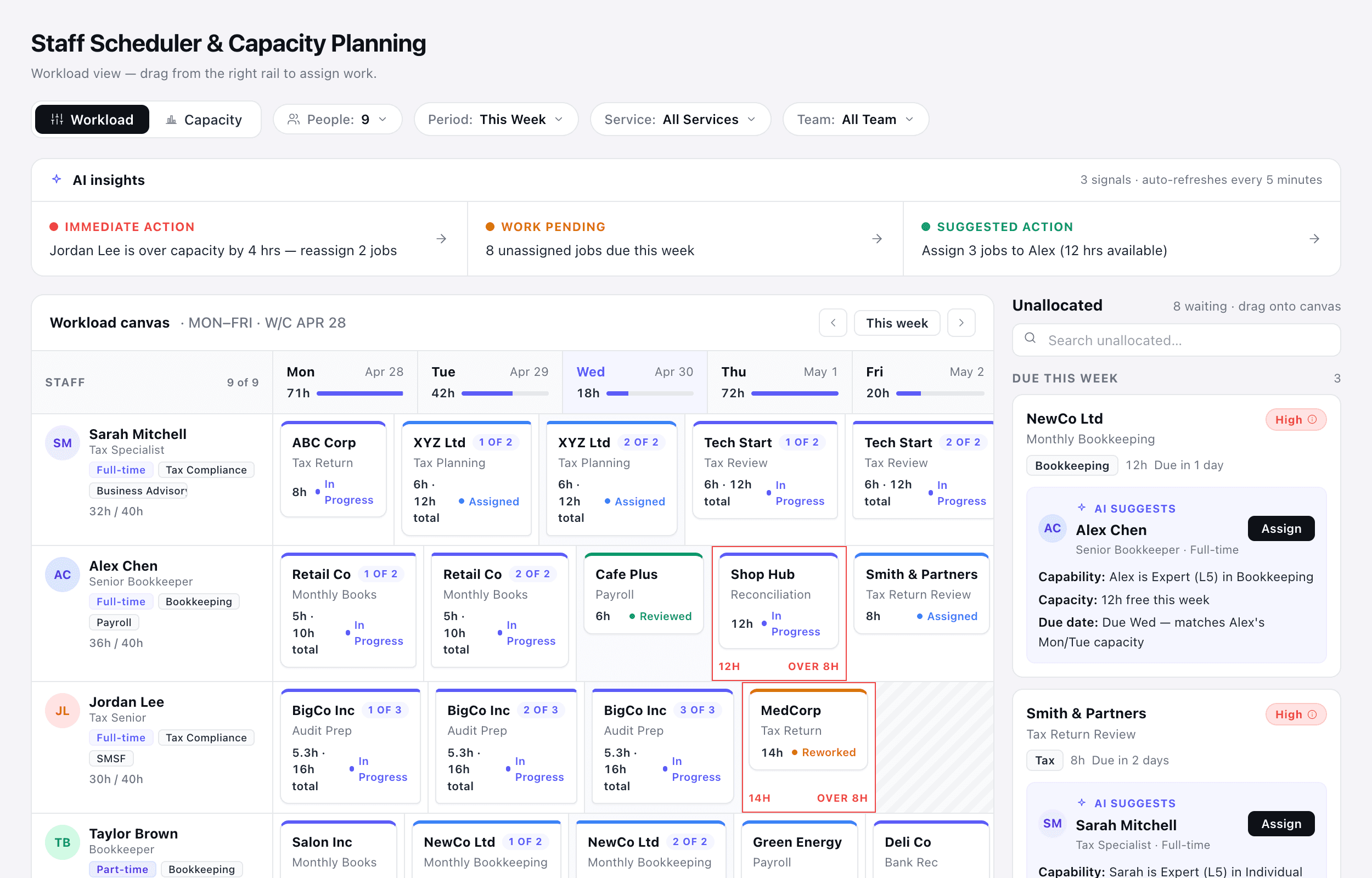Open the Team: All Team dropdown

[856, 119]
